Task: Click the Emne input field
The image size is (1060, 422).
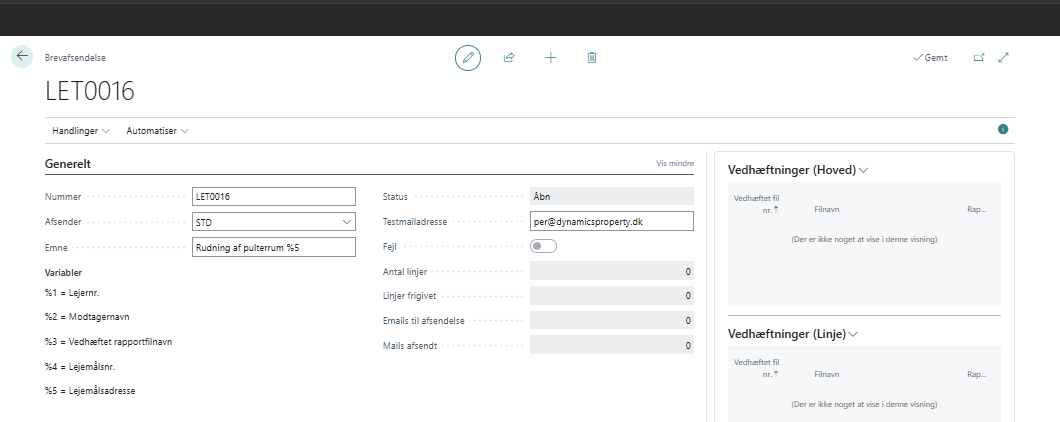Action: [273, 247]
